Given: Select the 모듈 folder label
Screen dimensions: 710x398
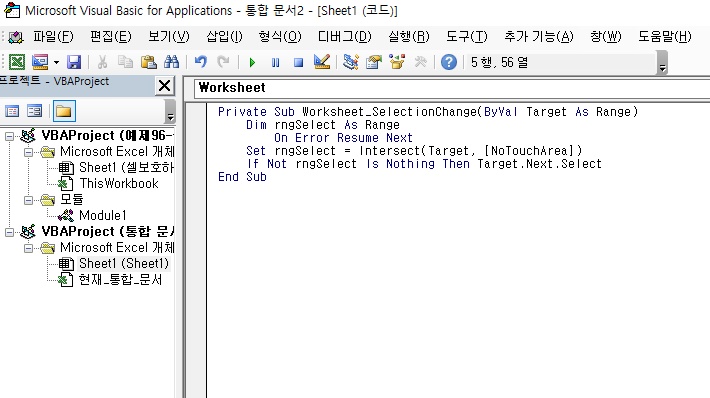Looking at the screenshot, I should [72, 200].
